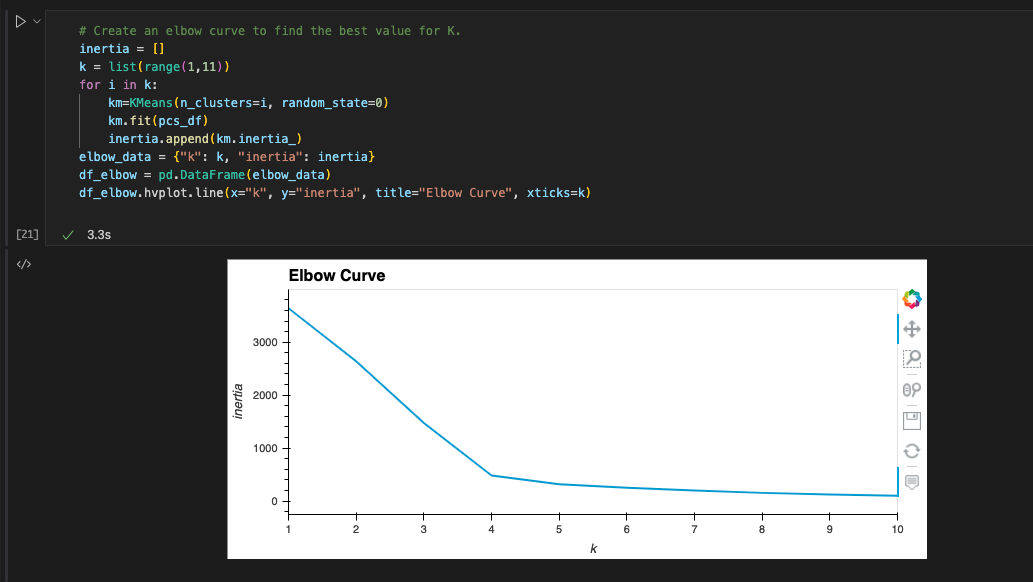Click y-axis tick label 3000
The height and width of the screenshot is (582, 1033).
(x=265, y=342)
